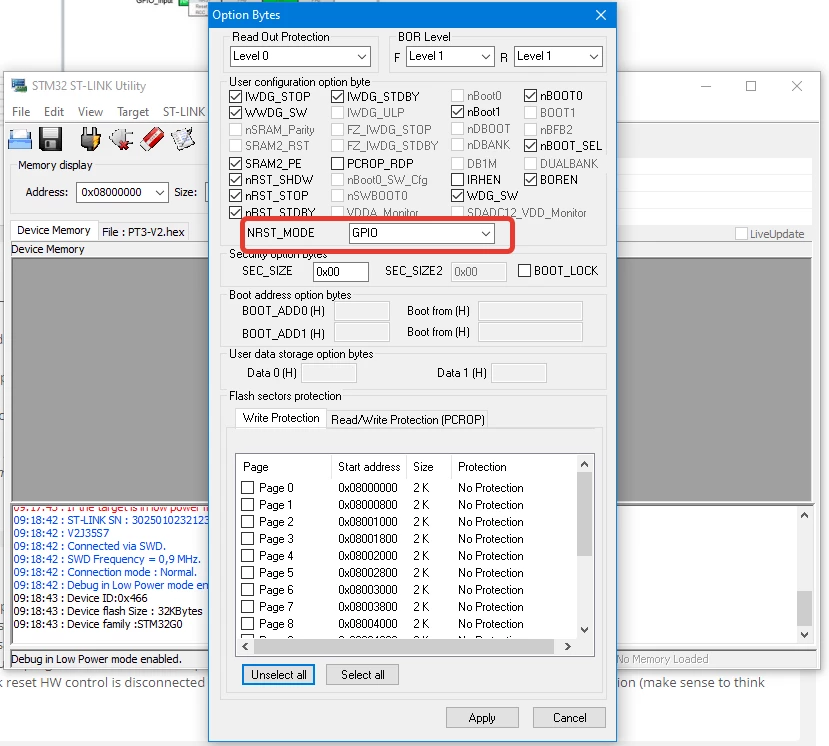Screen dimensions: 829x746
Task: Toggle the BOOT_LOCK checkbox
Action: [524, 271]
